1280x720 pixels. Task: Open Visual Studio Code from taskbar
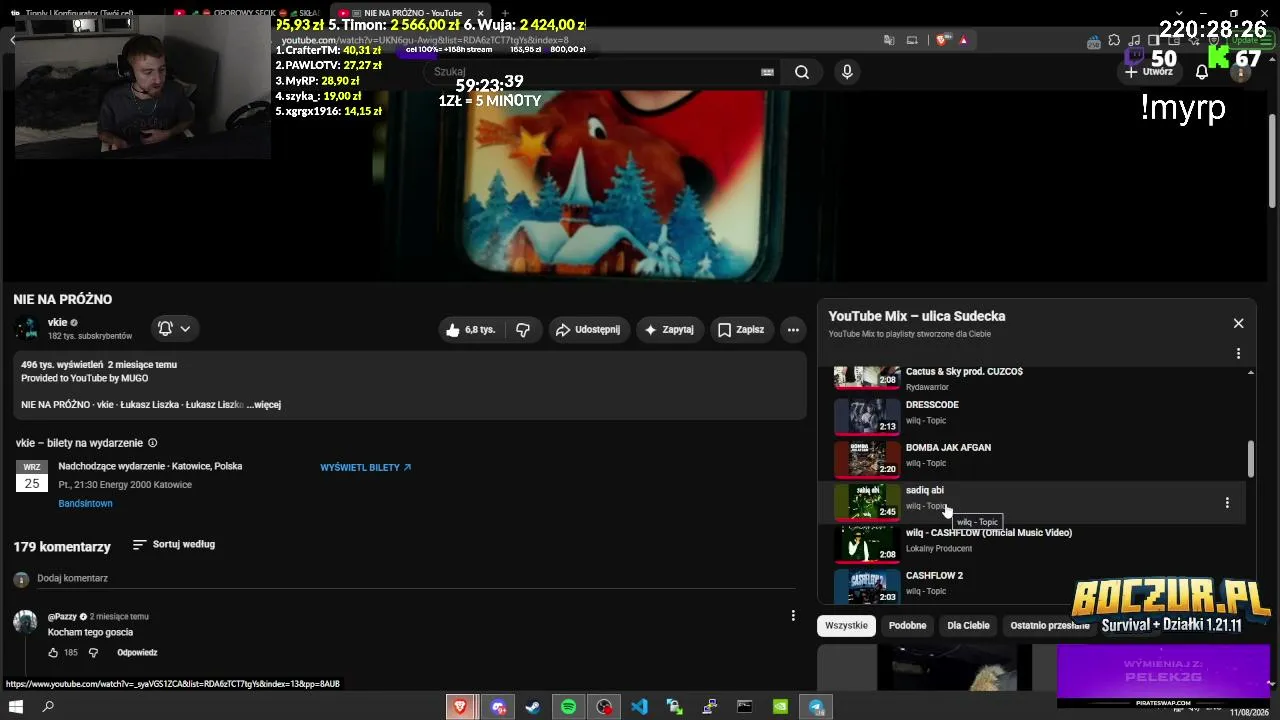639,707
